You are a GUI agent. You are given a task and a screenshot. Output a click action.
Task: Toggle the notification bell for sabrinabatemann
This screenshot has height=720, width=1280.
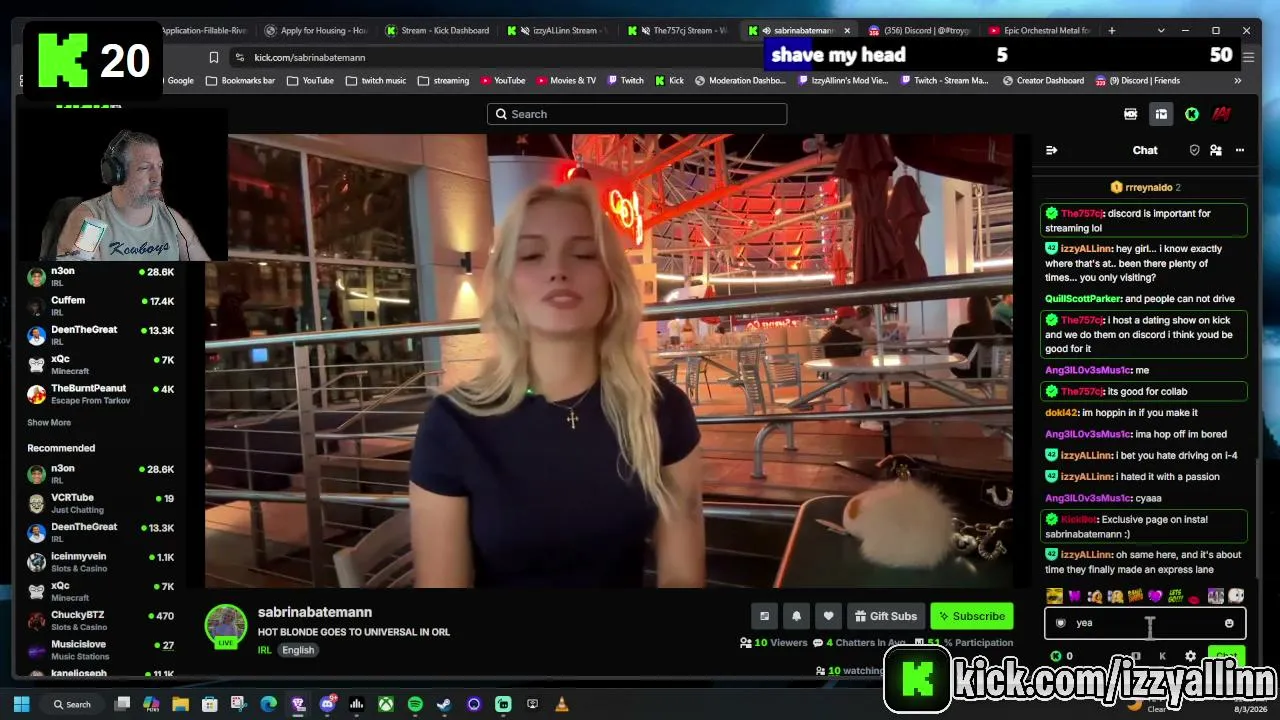[797, 616]
